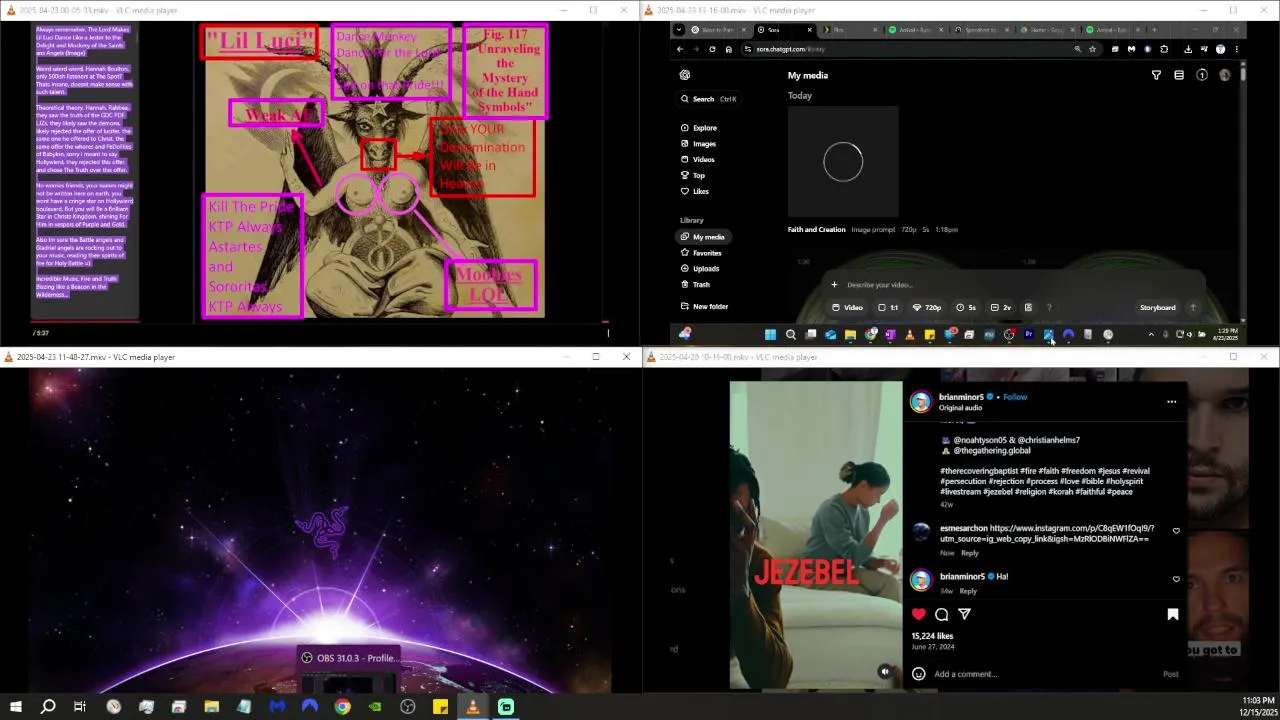Viewport: 1280px width, 720px height.
Task: Open Windows search from the bottom taskbar
Action: [x=48, y=707]
